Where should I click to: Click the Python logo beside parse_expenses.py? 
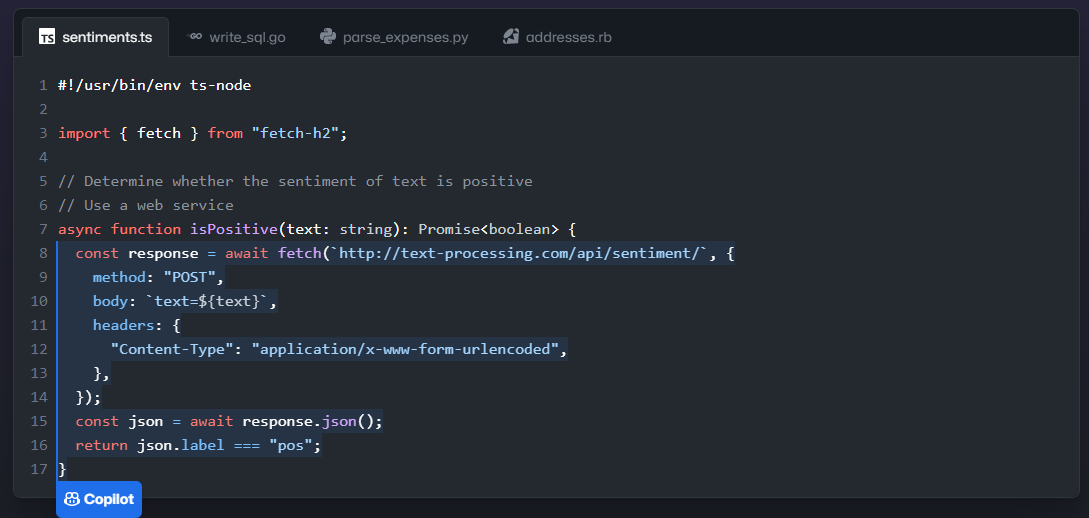click(328, 37)
